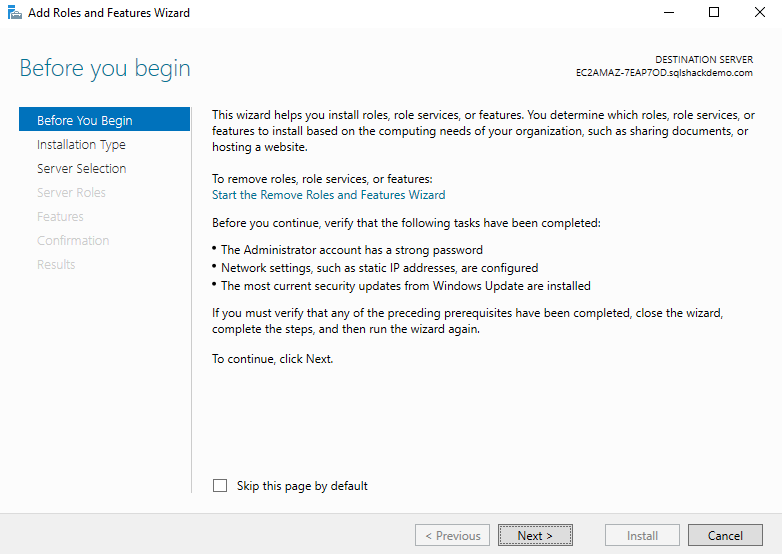Click the Before you begin page heading
The height and width of the screenshot is (554, 782).
point(105,69)
